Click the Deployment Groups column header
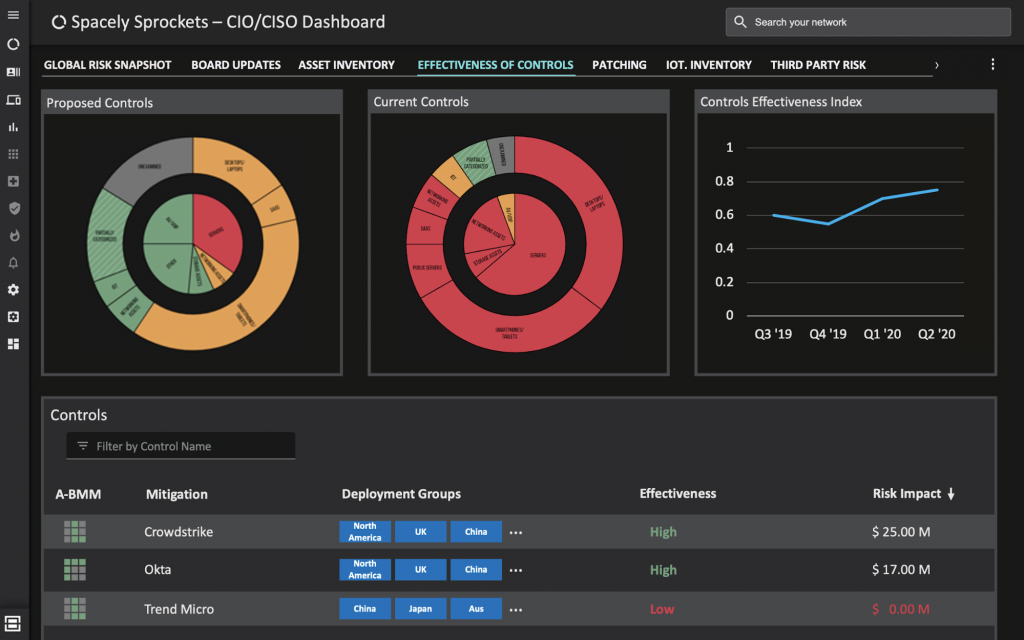The height and width of the screenshot is (640, 1024). [x=401, y=494]
